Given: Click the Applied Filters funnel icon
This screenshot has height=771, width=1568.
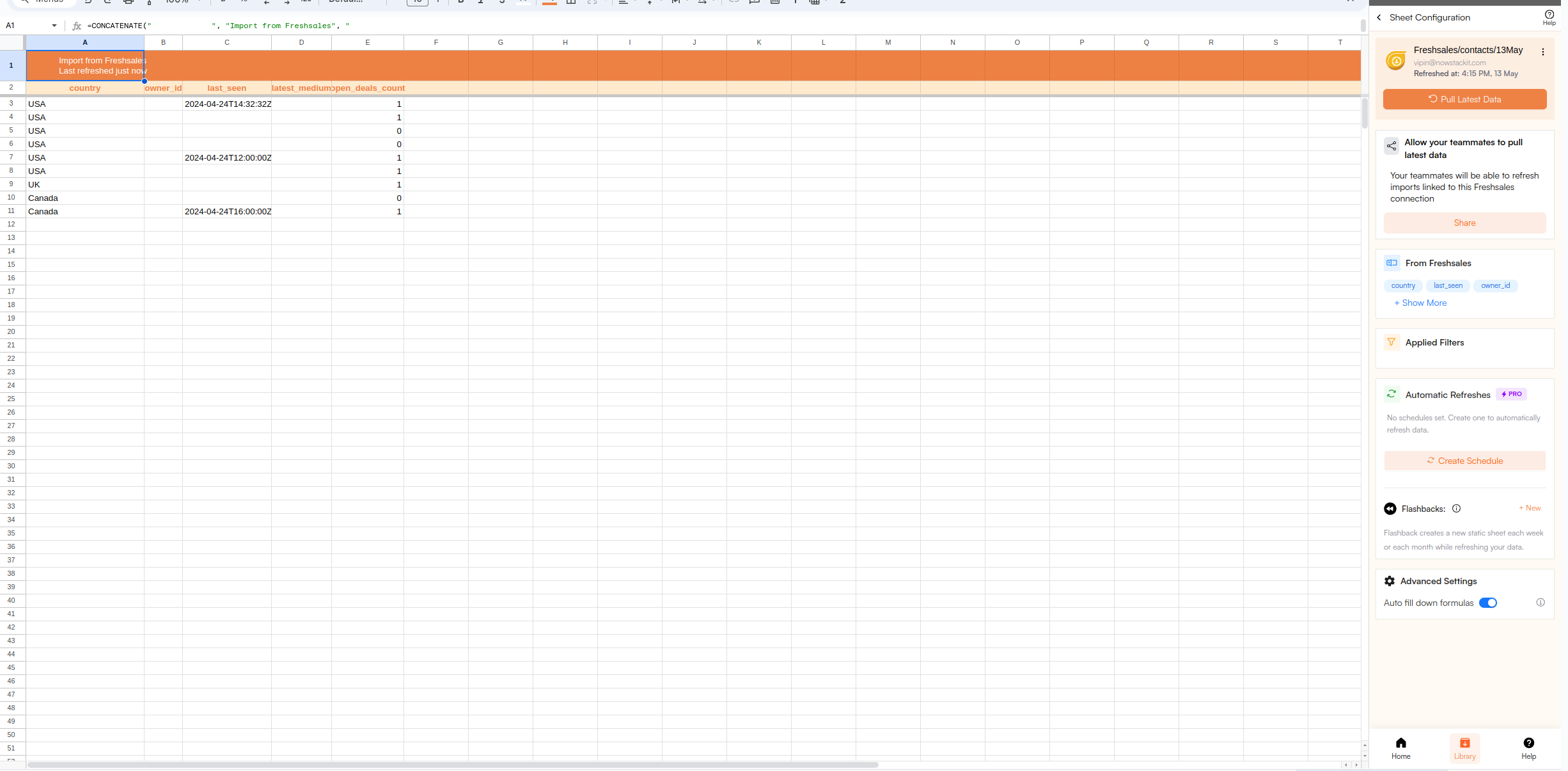Looking at the screenshot, I should (1392, 342).
